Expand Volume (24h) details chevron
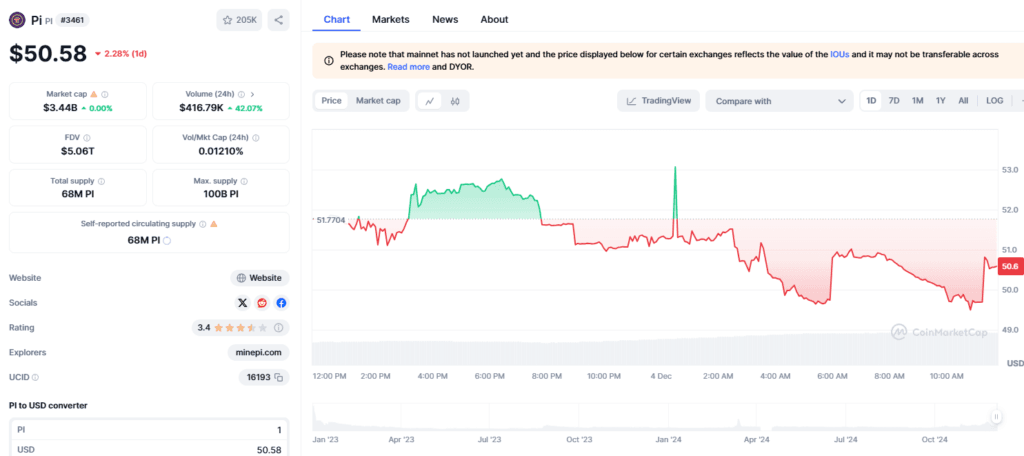Viewport: 1024px width, 456px height. pos(253,94)
